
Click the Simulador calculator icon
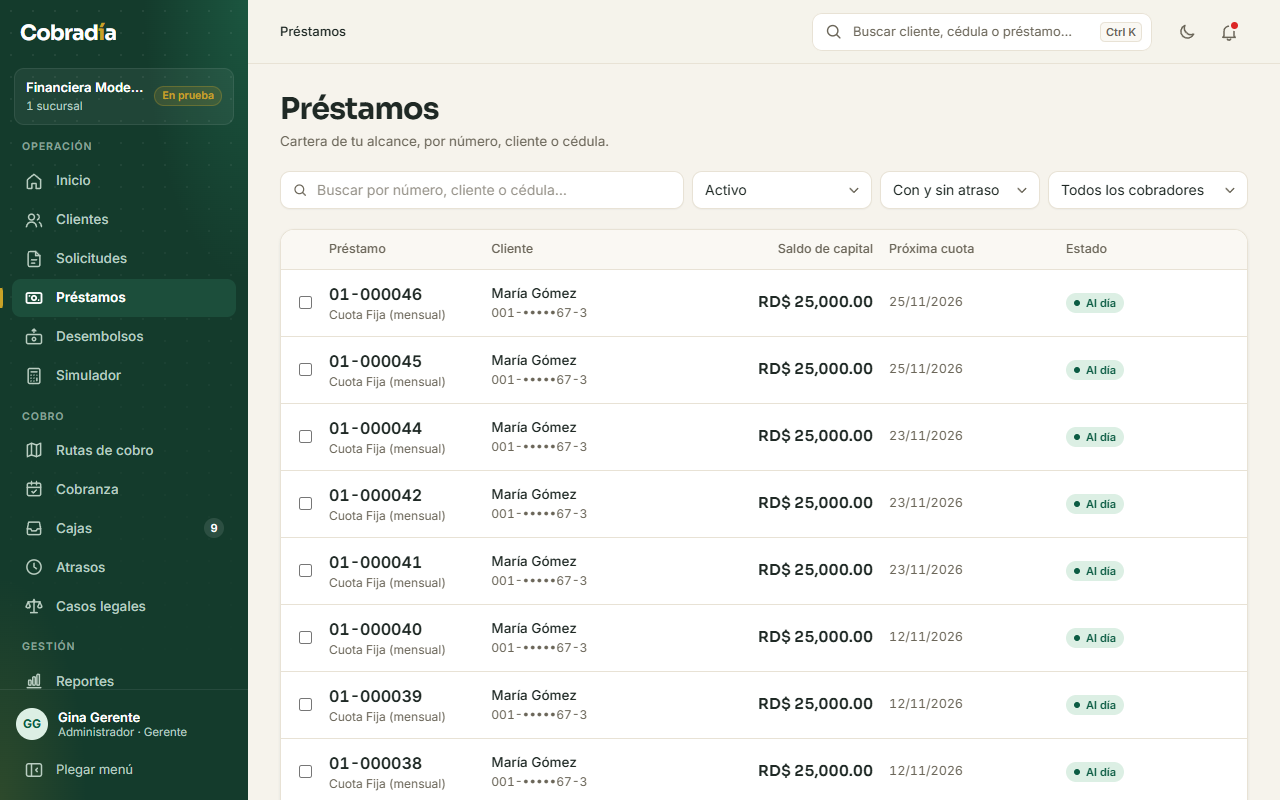[x=34, y=376]
